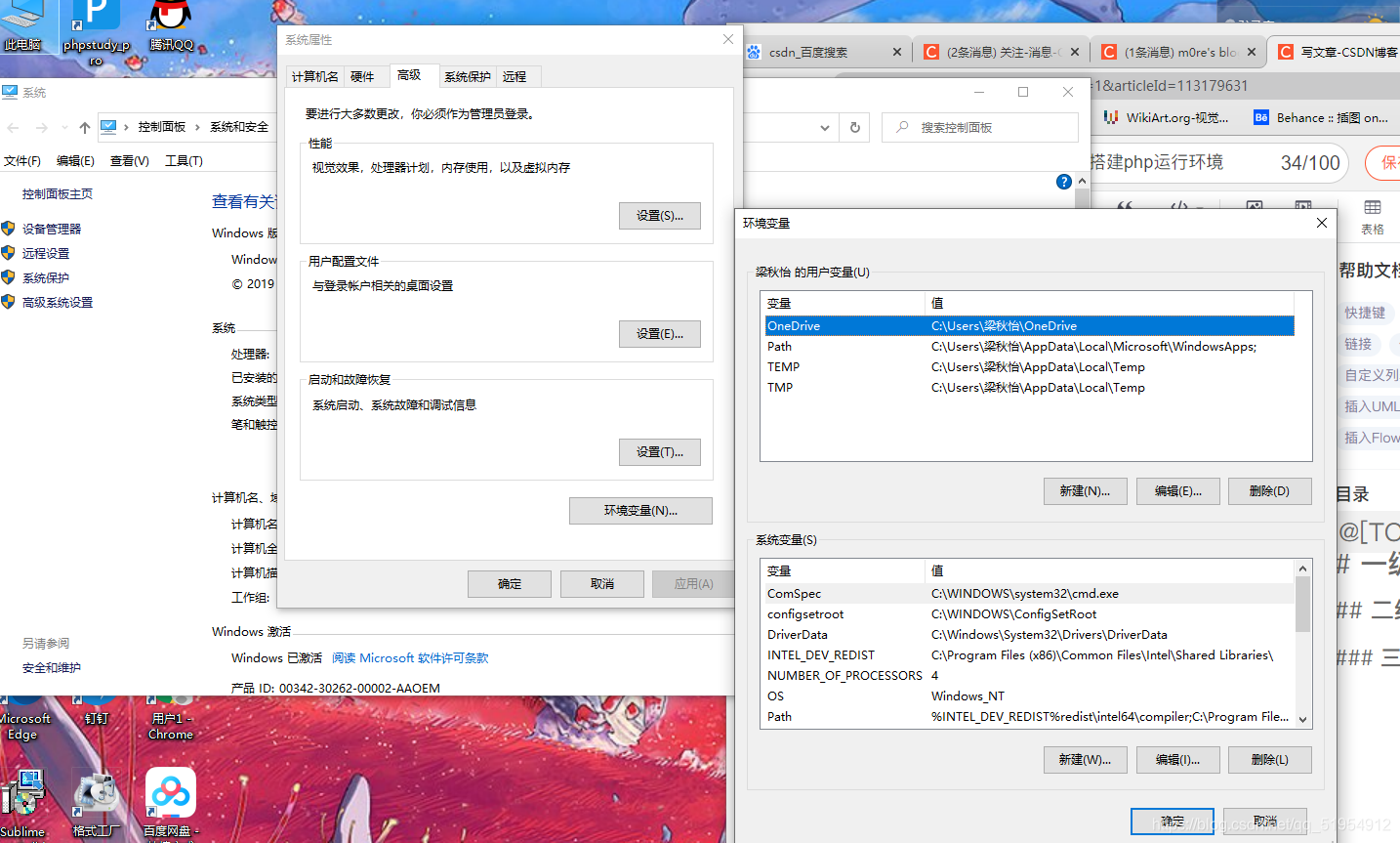The height and width of the screenshot is (843, 1400).
Task: Select the NUMBER_OF_PROCESSORS variable row
Action: [1030, 676]
